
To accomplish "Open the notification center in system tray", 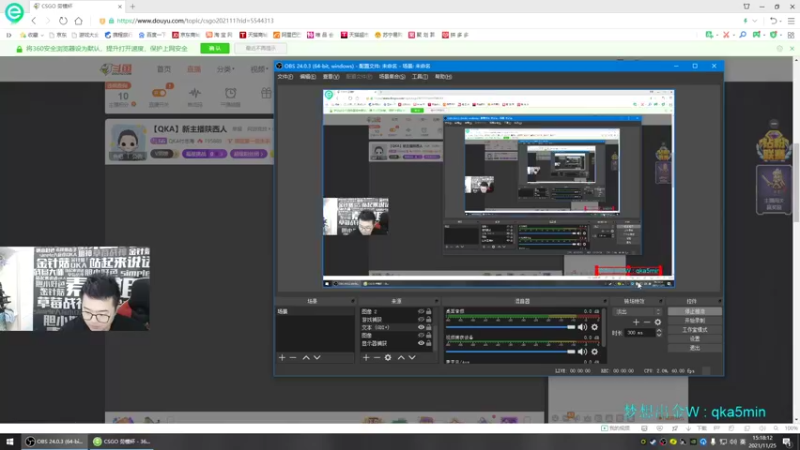I will pyautogui.click(x=787, y=441).
